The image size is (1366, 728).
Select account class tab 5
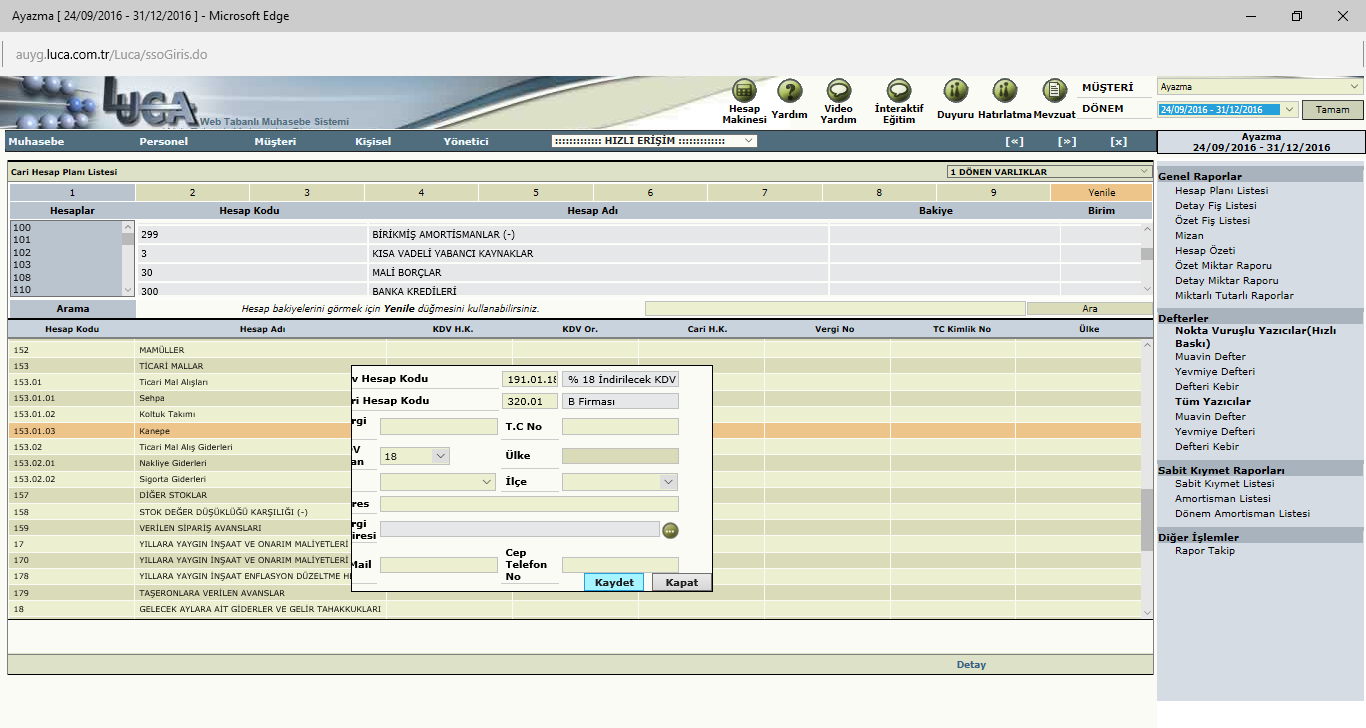click(536, 192)
